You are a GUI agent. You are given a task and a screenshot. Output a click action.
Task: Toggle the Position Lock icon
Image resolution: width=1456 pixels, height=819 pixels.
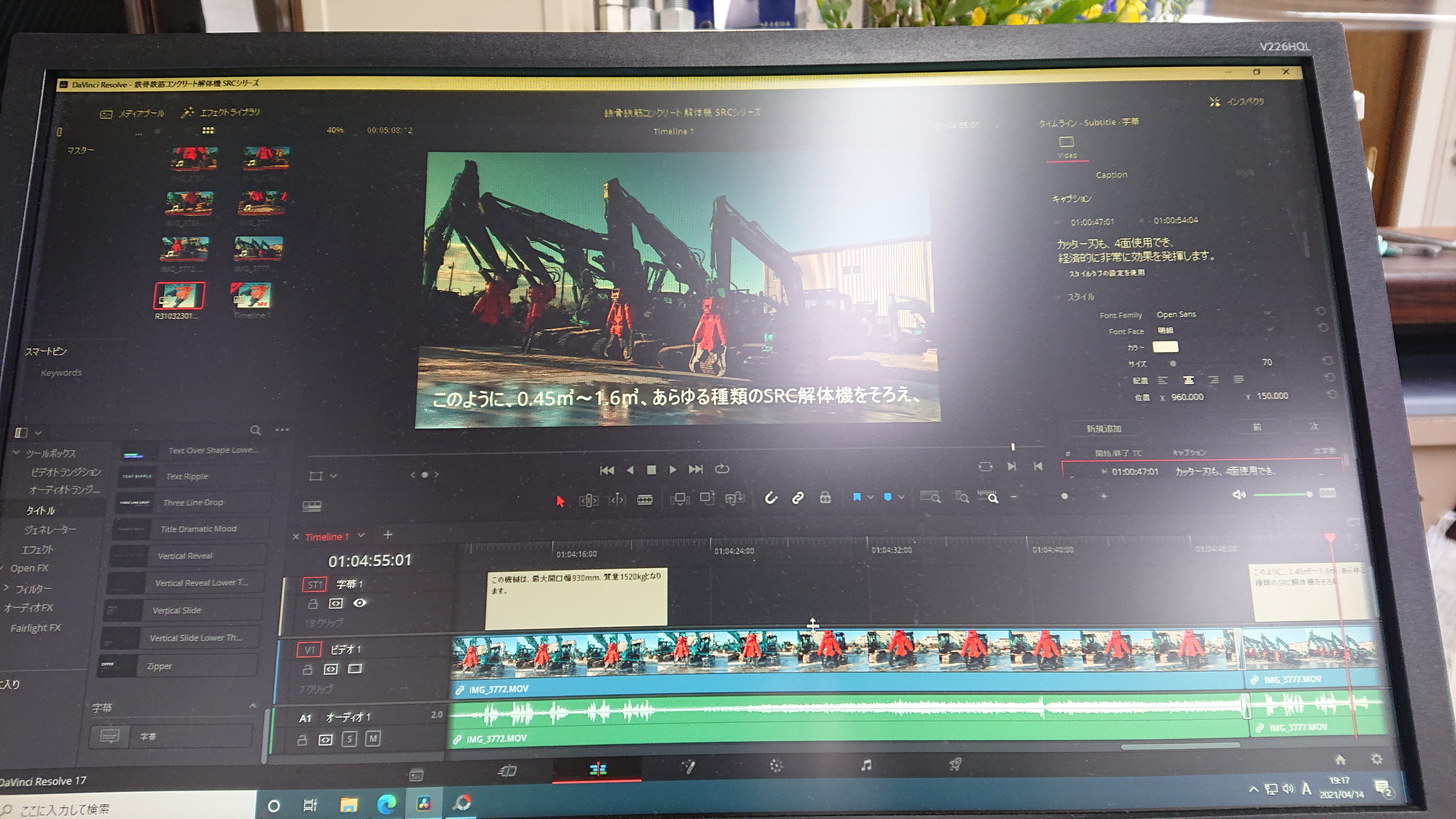pyautogui.click(x=825, y=497)
